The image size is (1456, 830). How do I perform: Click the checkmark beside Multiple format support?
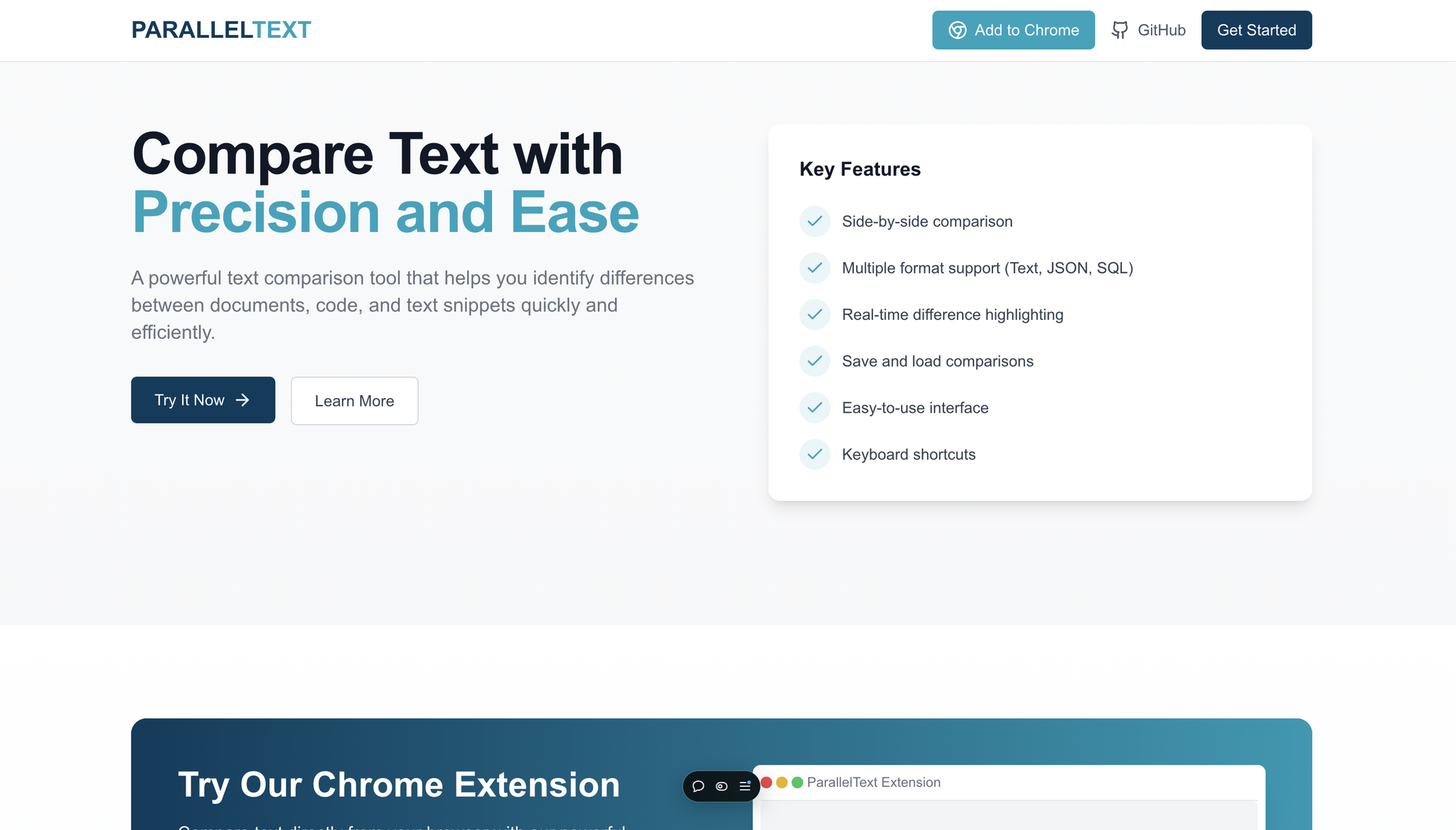click(815, 268)
